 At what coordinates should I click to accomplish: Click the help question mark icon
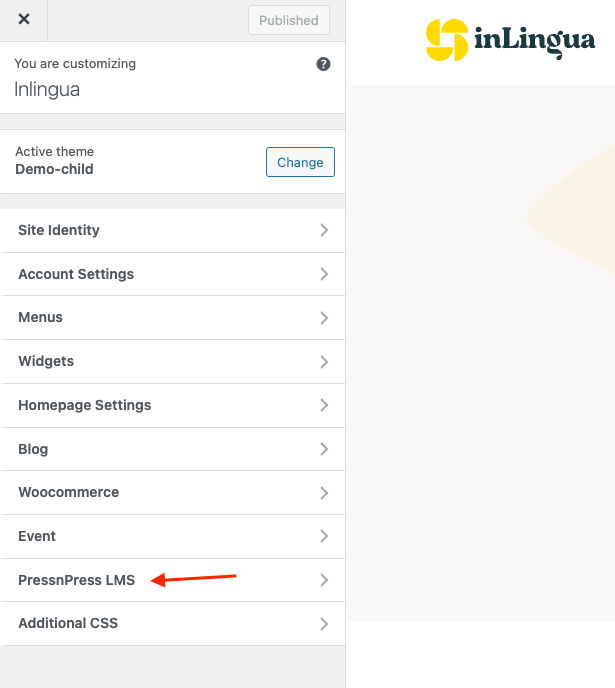(x=323, y=64)
